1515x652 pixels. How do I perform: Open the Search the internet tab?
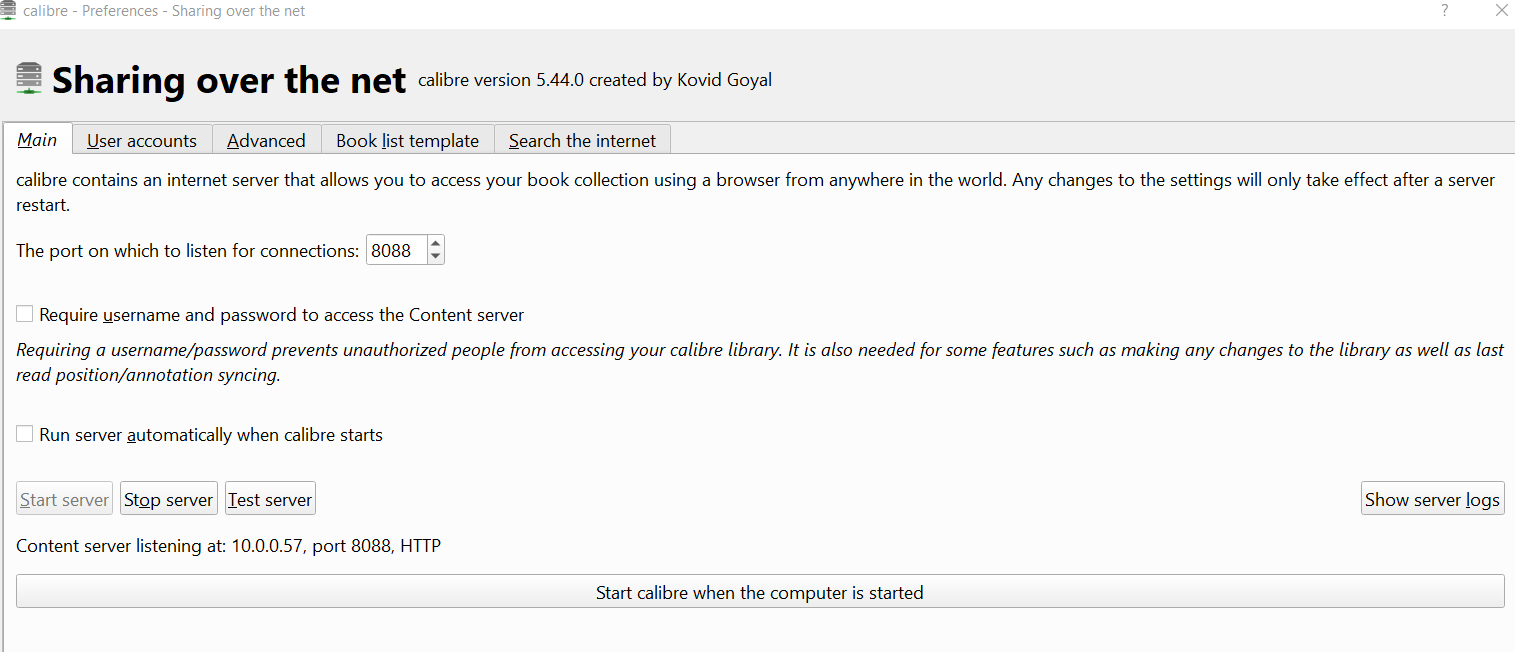click(582, 141)
